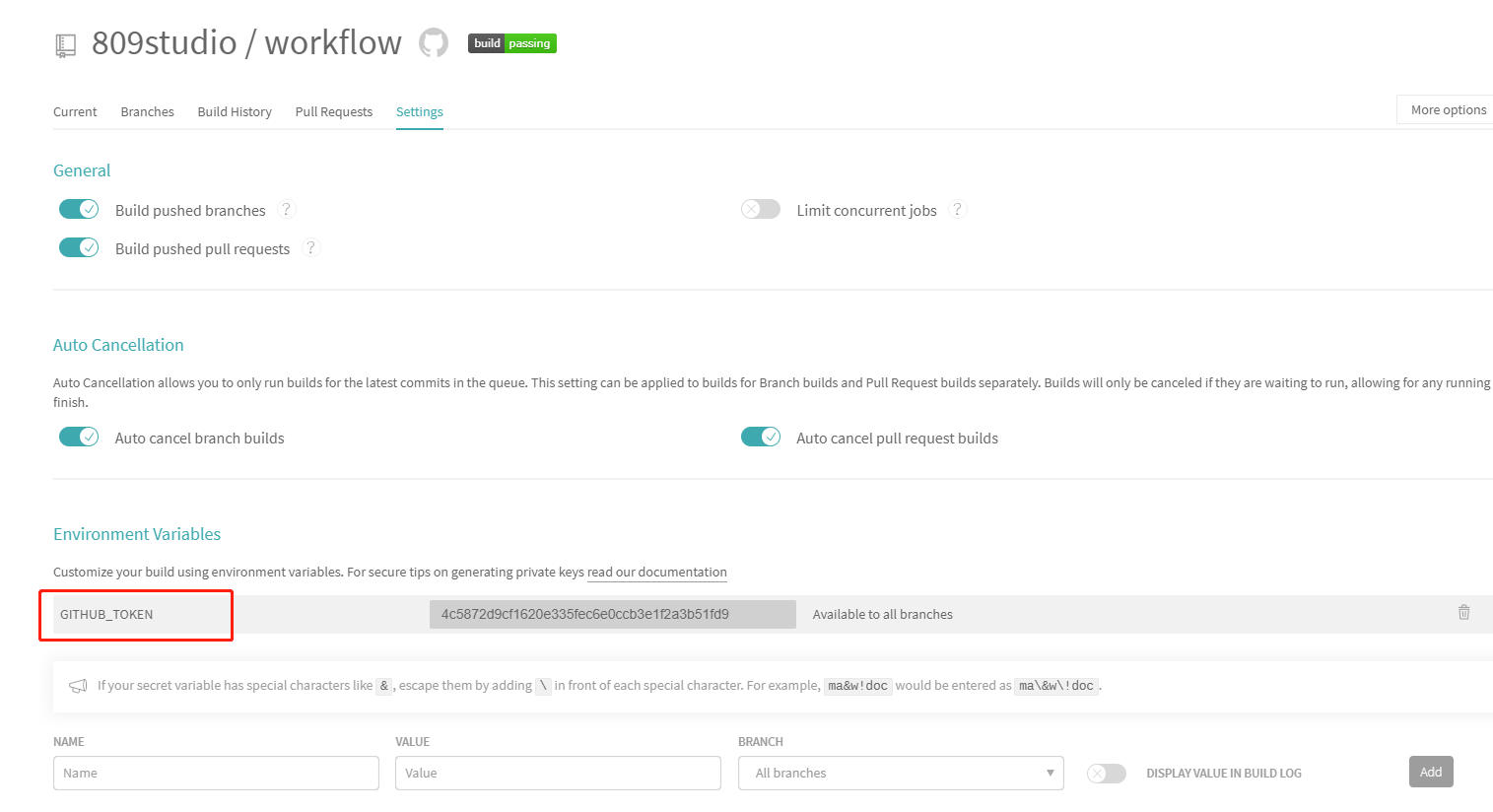Toggle Build pushed branches switch
This screenshot has width=1493, height=812.
(x=79, y=209)
